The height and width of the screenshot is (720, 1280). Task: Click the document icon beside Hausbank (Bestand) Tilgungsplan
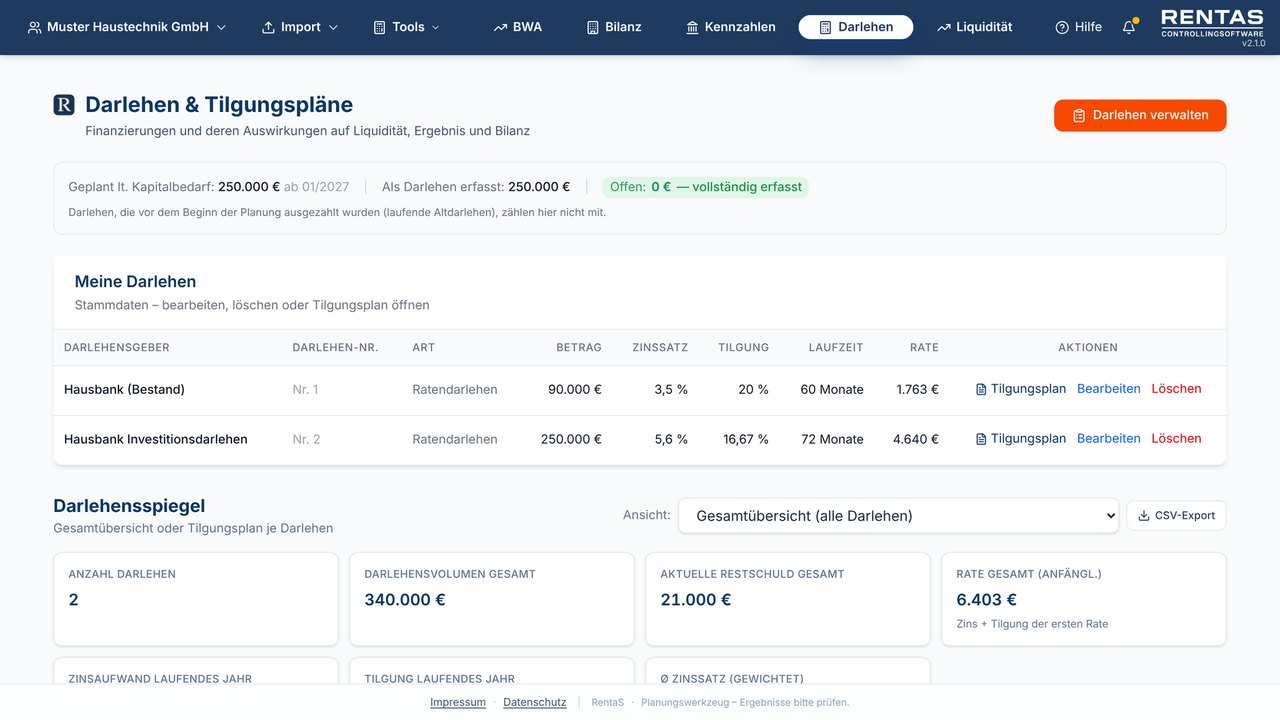coord(981,389)
